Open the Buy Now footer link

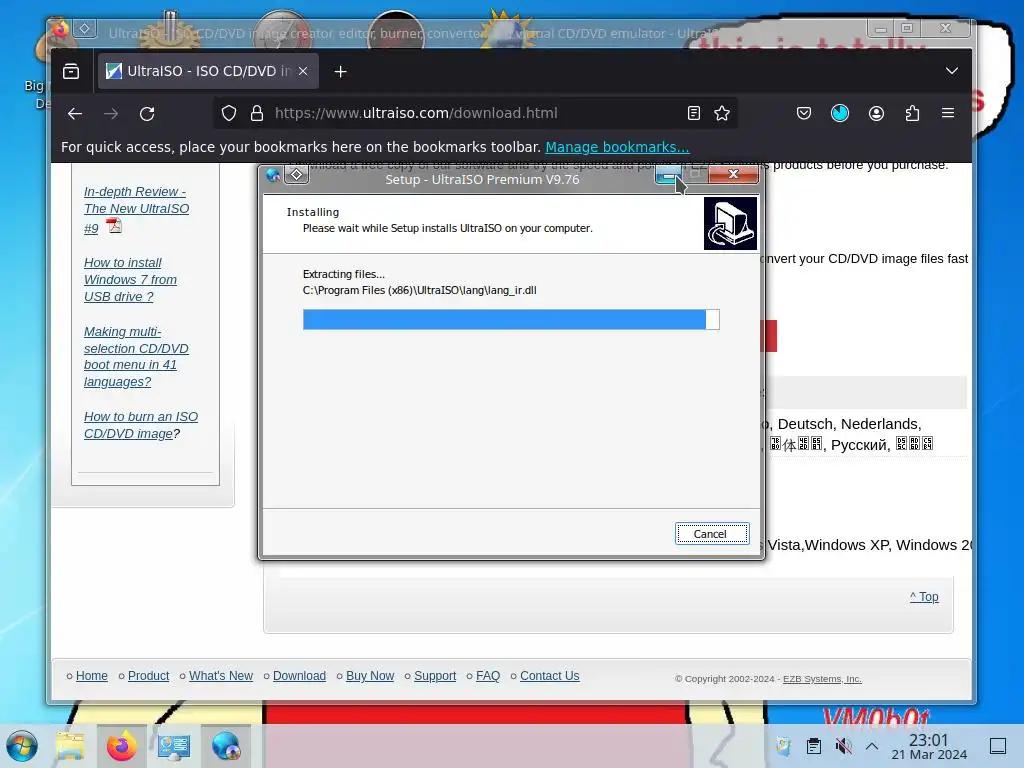coord(370,676)
